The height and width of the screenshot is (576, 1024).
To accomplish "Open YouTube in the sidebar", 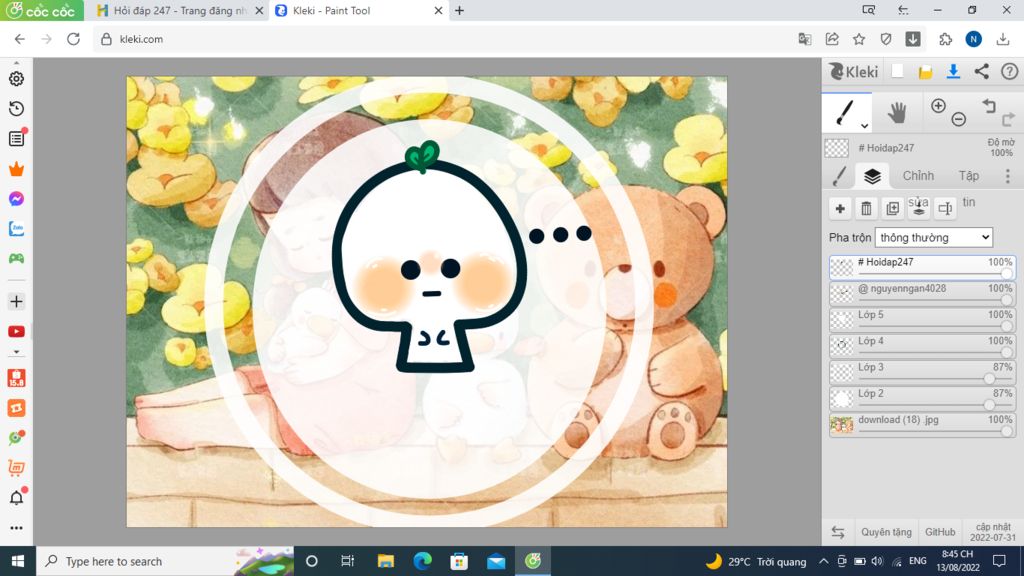I will [x=16, y=332].
